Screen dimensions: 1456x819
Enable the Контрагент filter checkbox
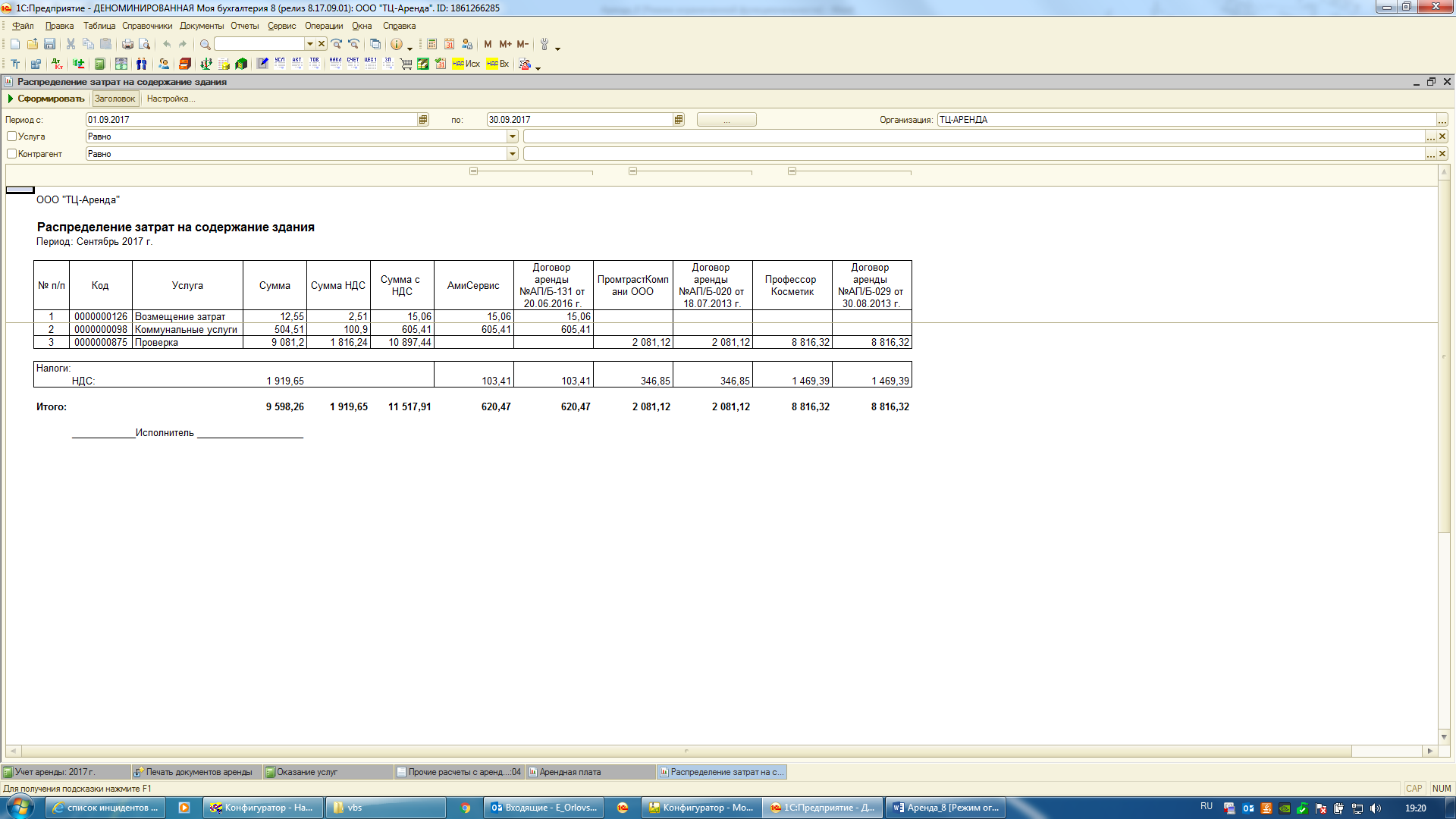tap(11, 154)
